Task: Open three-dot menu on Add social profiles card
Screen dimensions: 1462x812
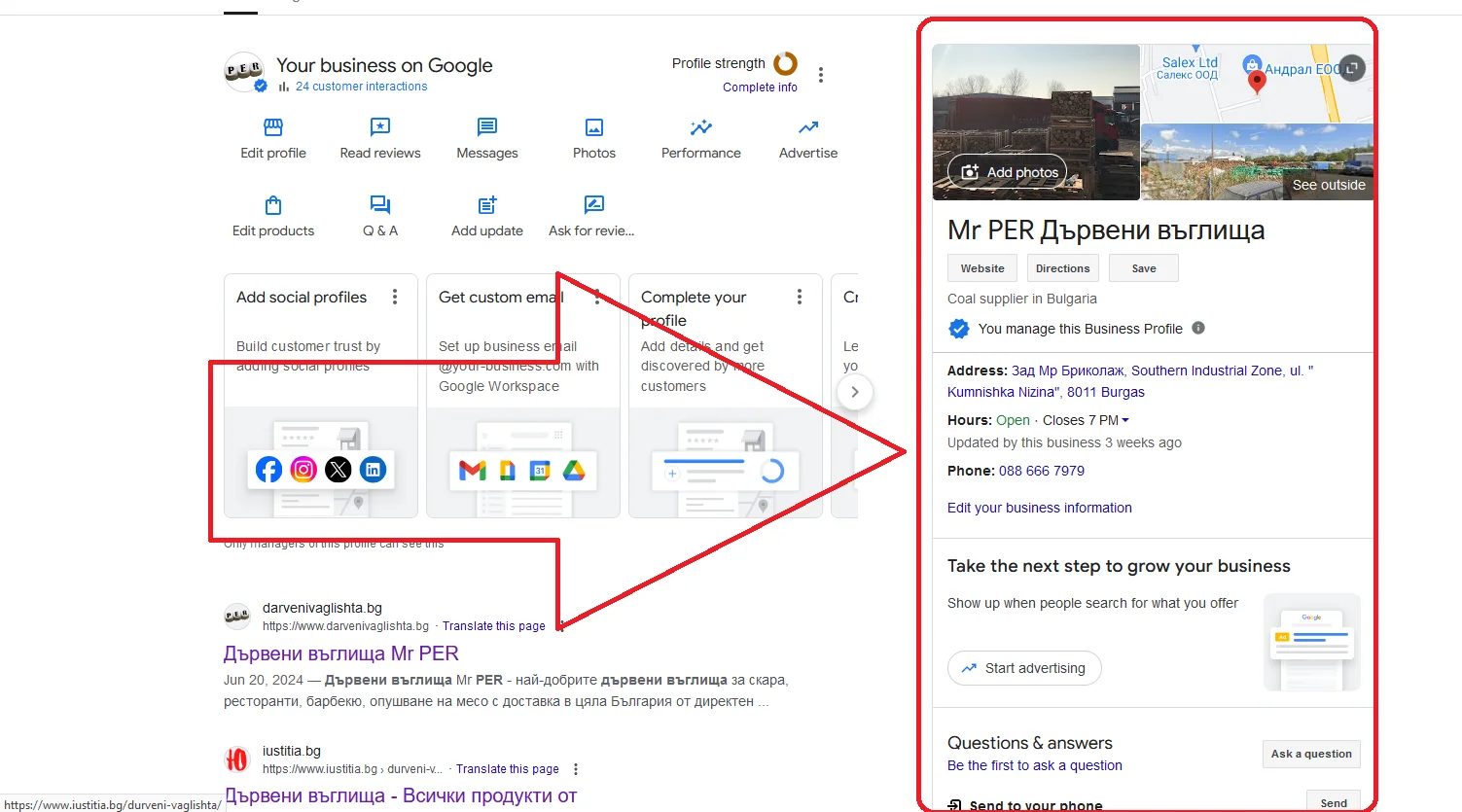Action: (x=395, y=297)
